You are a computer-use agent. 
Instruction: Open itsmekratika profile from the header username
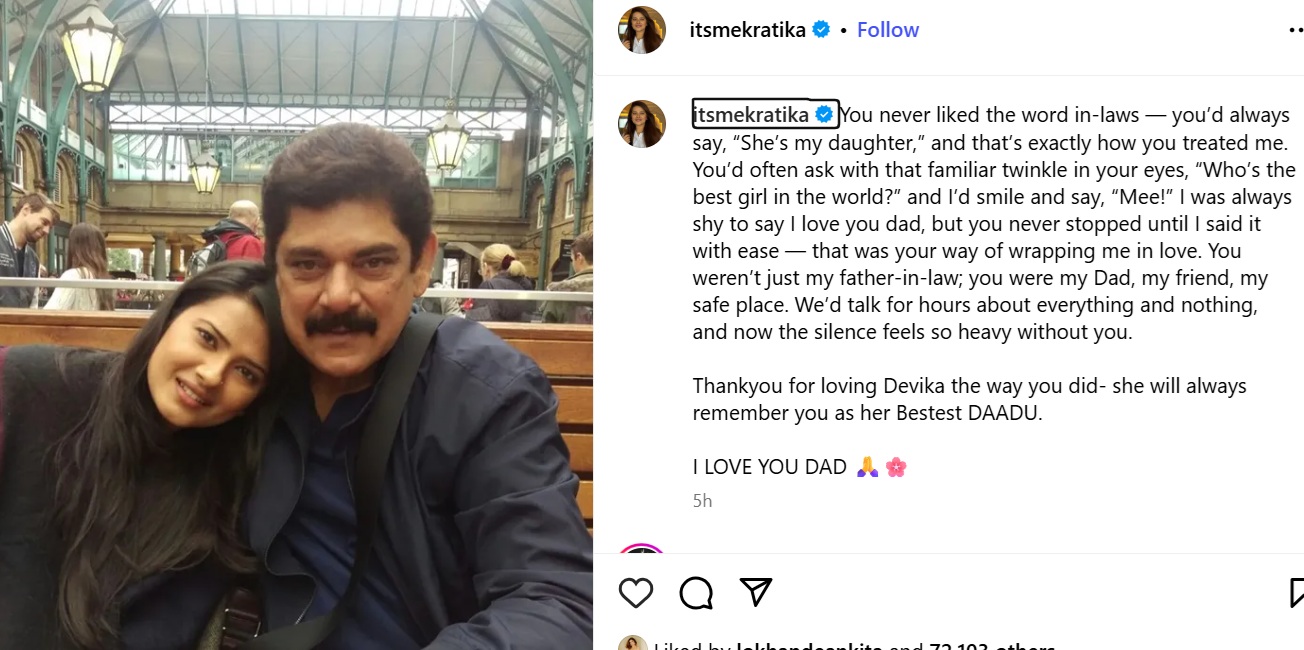click(x=747, y=30)
